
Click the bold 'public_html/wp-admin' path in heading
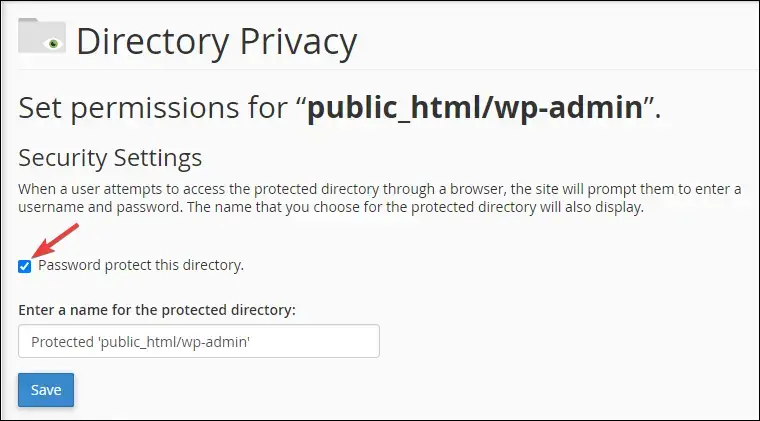(475, 108)
